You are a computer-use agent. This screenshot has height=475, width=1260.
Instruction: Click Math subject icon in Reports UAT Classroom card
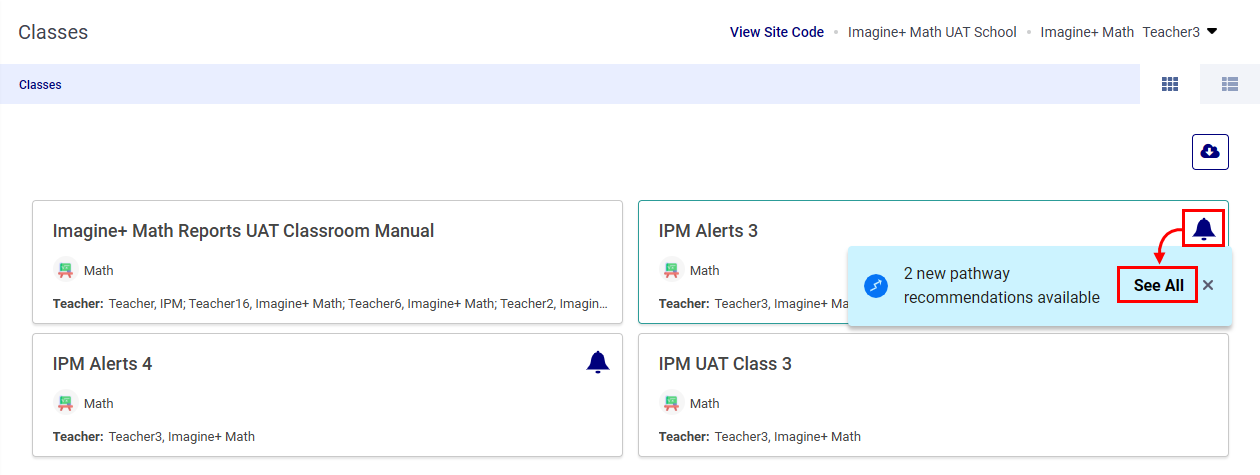(65, 270)
